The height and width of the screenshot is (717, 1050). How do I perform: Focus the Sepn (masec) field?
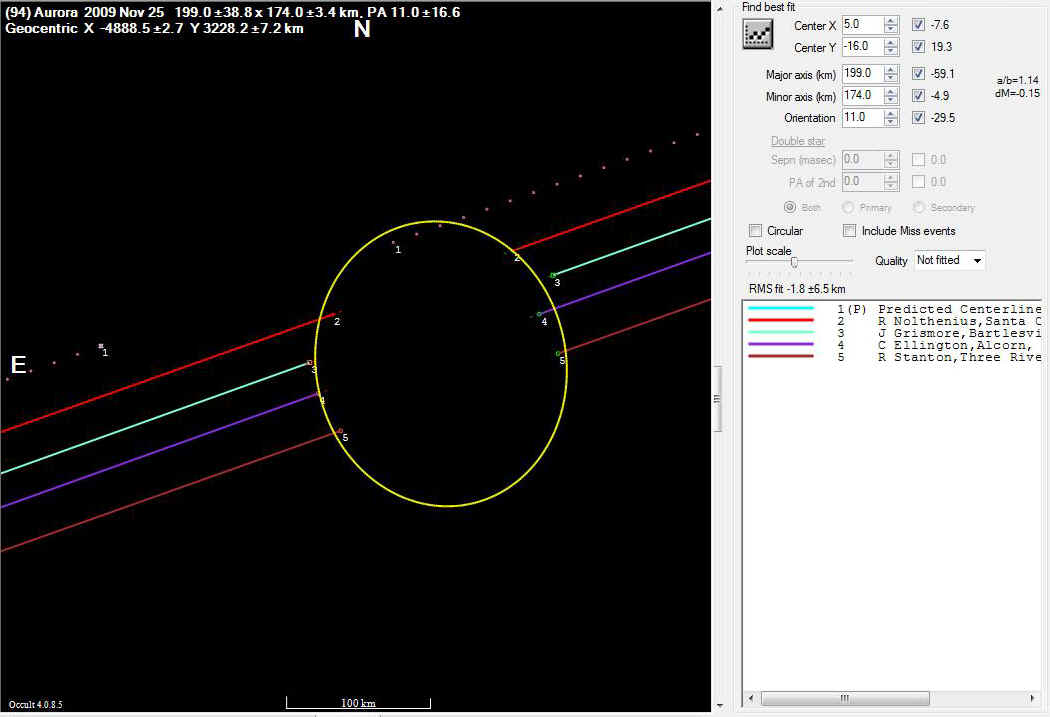[862, 160]
